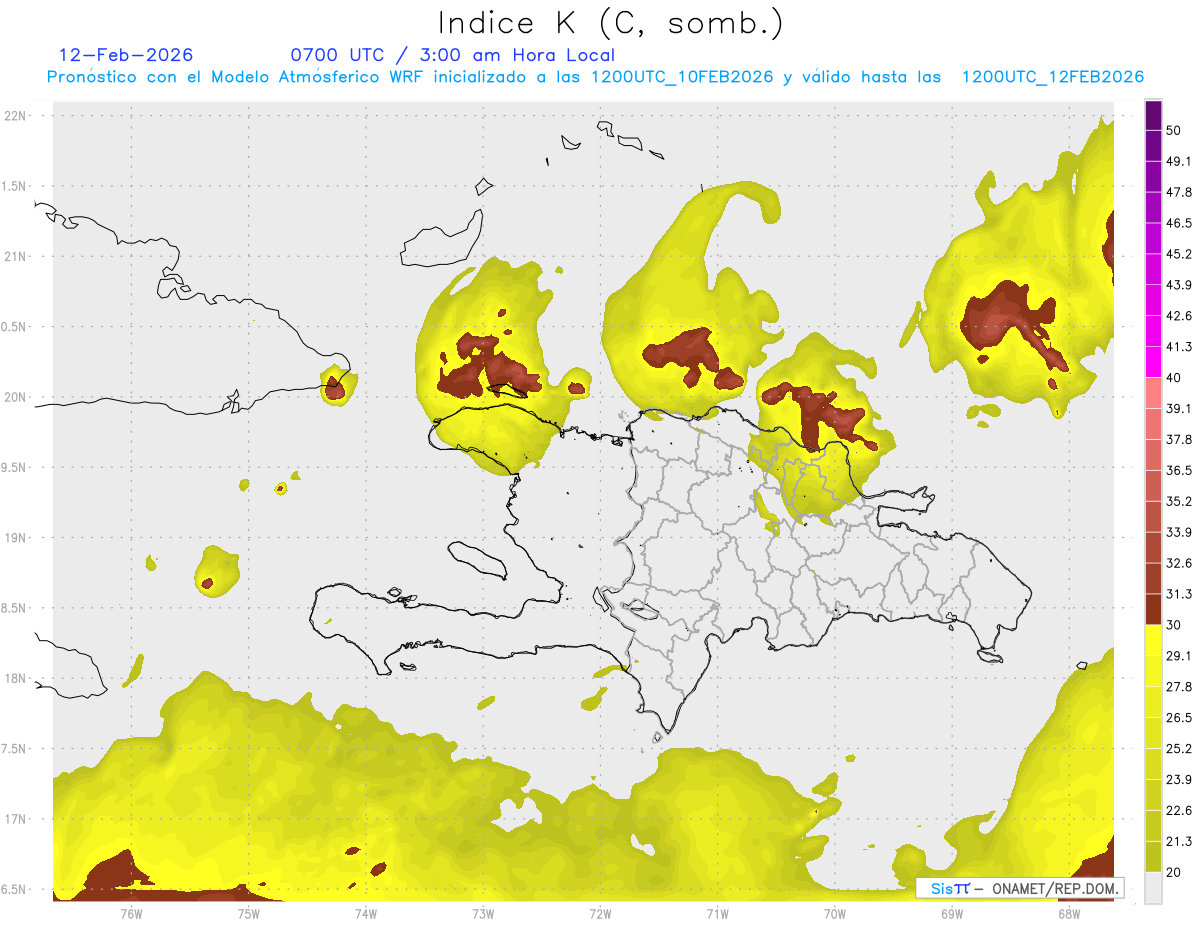Click colorbar value '27.8'

(1179, 687)
